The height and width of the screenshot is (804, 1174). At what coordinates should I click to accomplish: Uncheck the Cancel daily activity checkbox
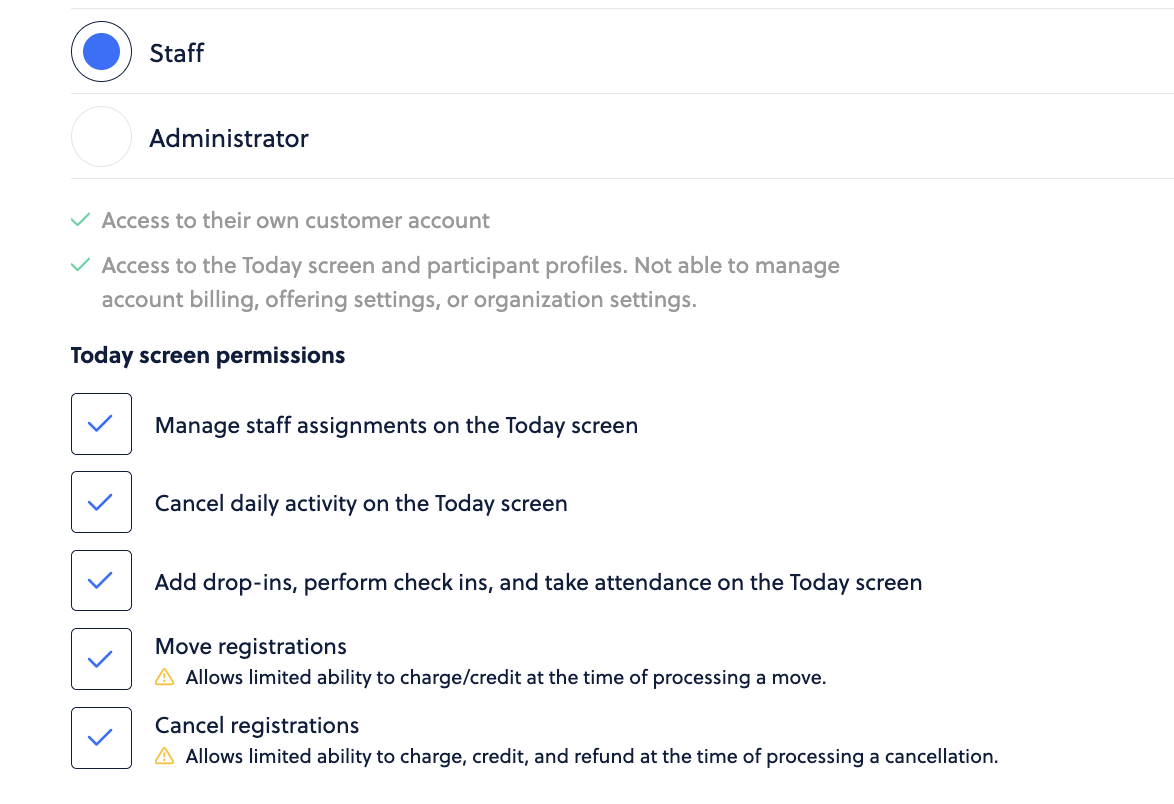click(102, 502)
